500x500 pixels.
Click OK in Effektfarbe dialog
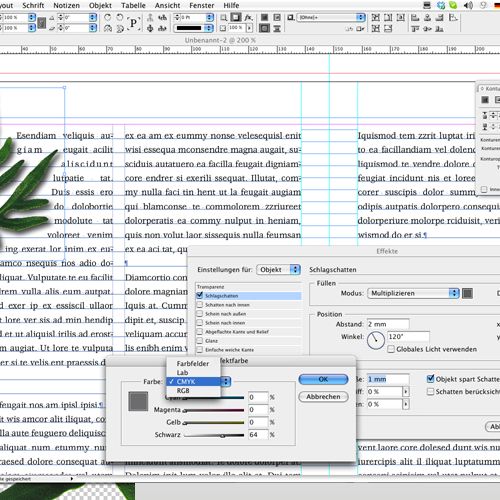click(323, 379)
